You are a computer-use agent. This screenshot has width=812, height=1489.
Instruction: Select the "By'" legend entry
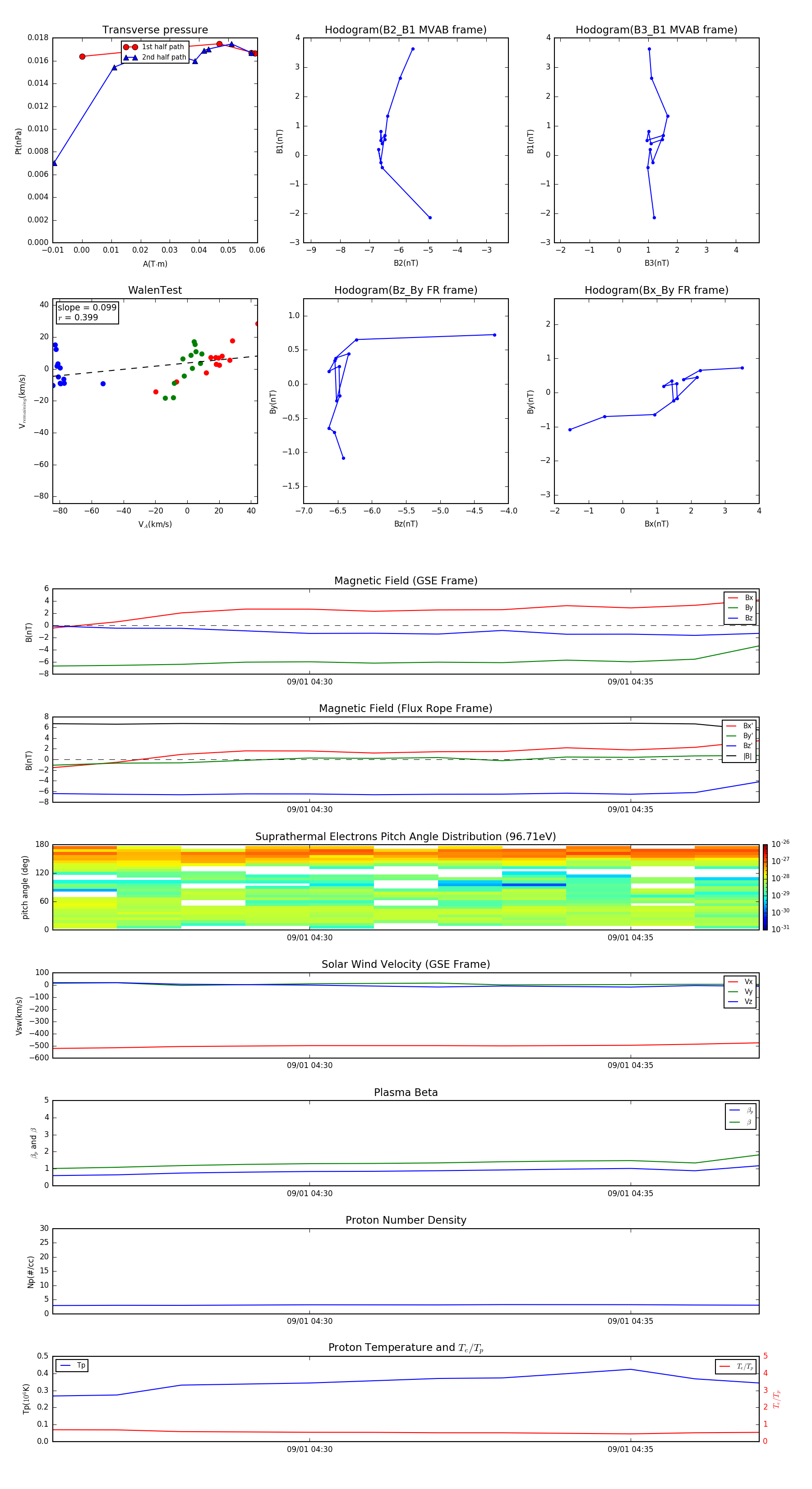(x=739, y=736)
